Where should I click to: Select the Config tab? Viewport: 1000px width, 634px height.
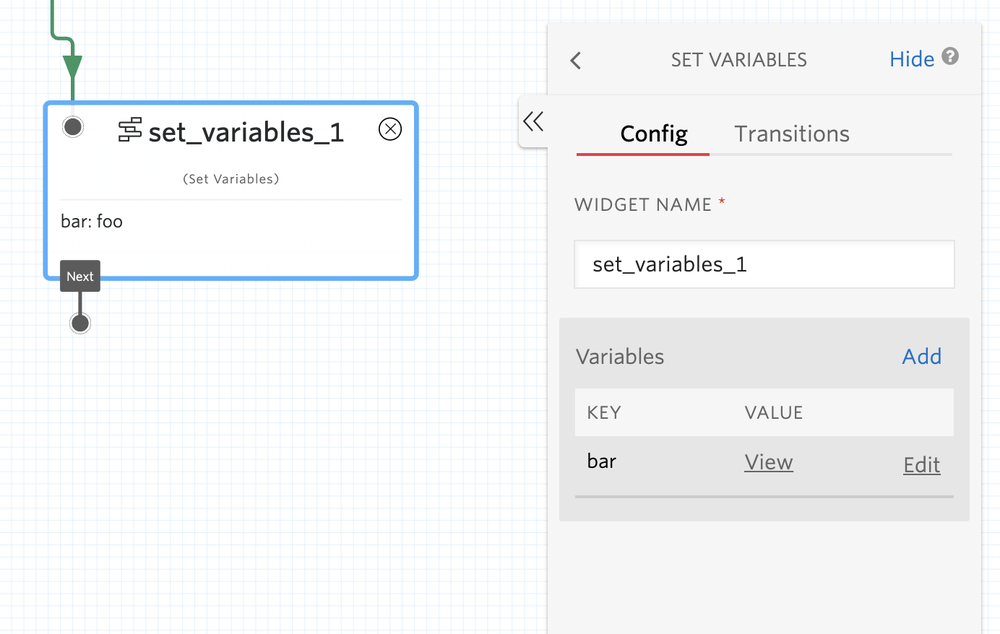pos(654,133)
